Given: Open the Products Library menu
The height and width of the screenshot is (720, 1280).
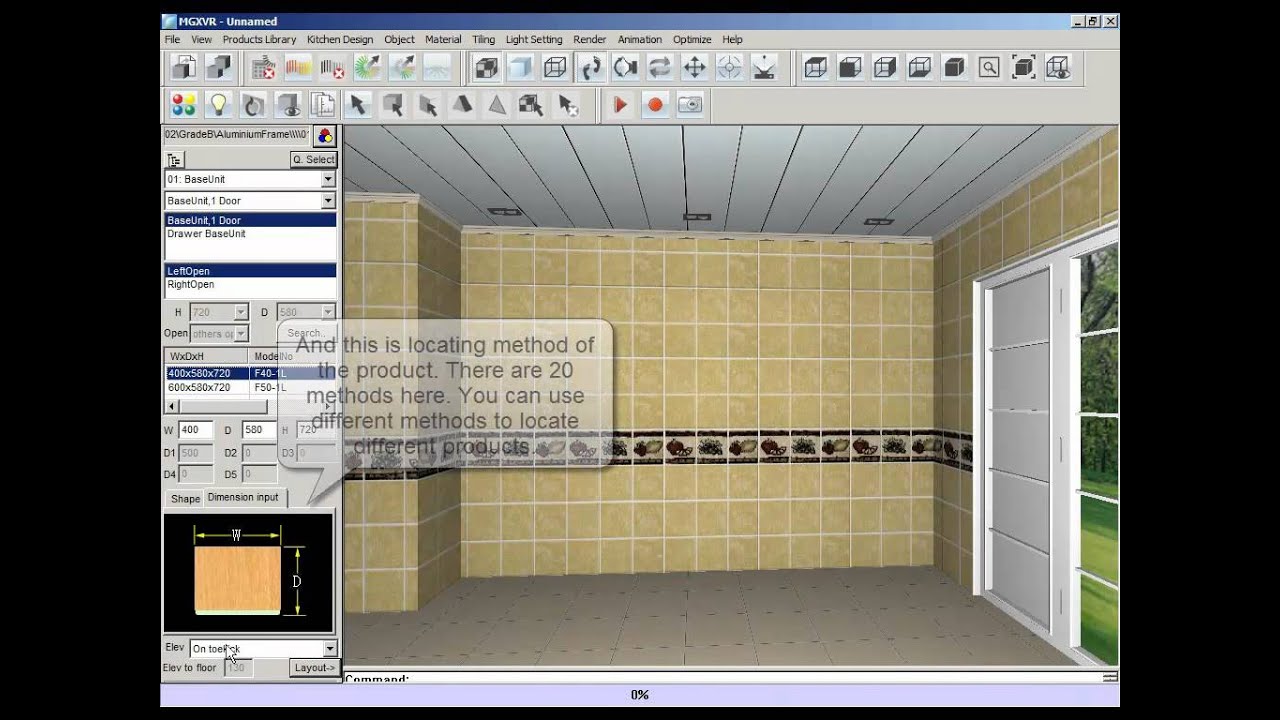Looking at the screenshot, I should 259,39.
